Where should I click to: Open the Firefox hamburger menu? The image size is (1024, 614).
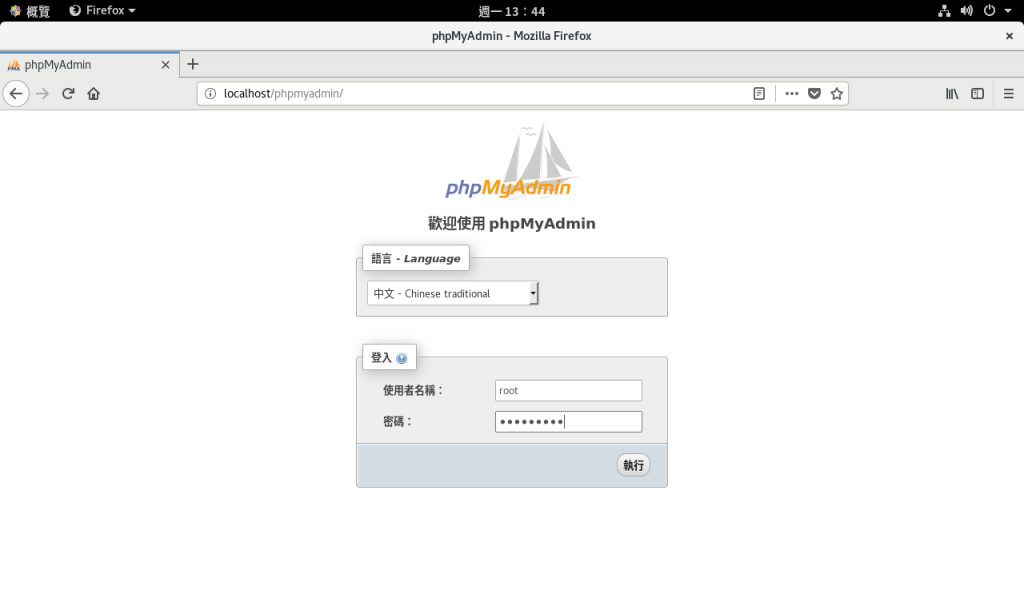tap(1008, 93)
